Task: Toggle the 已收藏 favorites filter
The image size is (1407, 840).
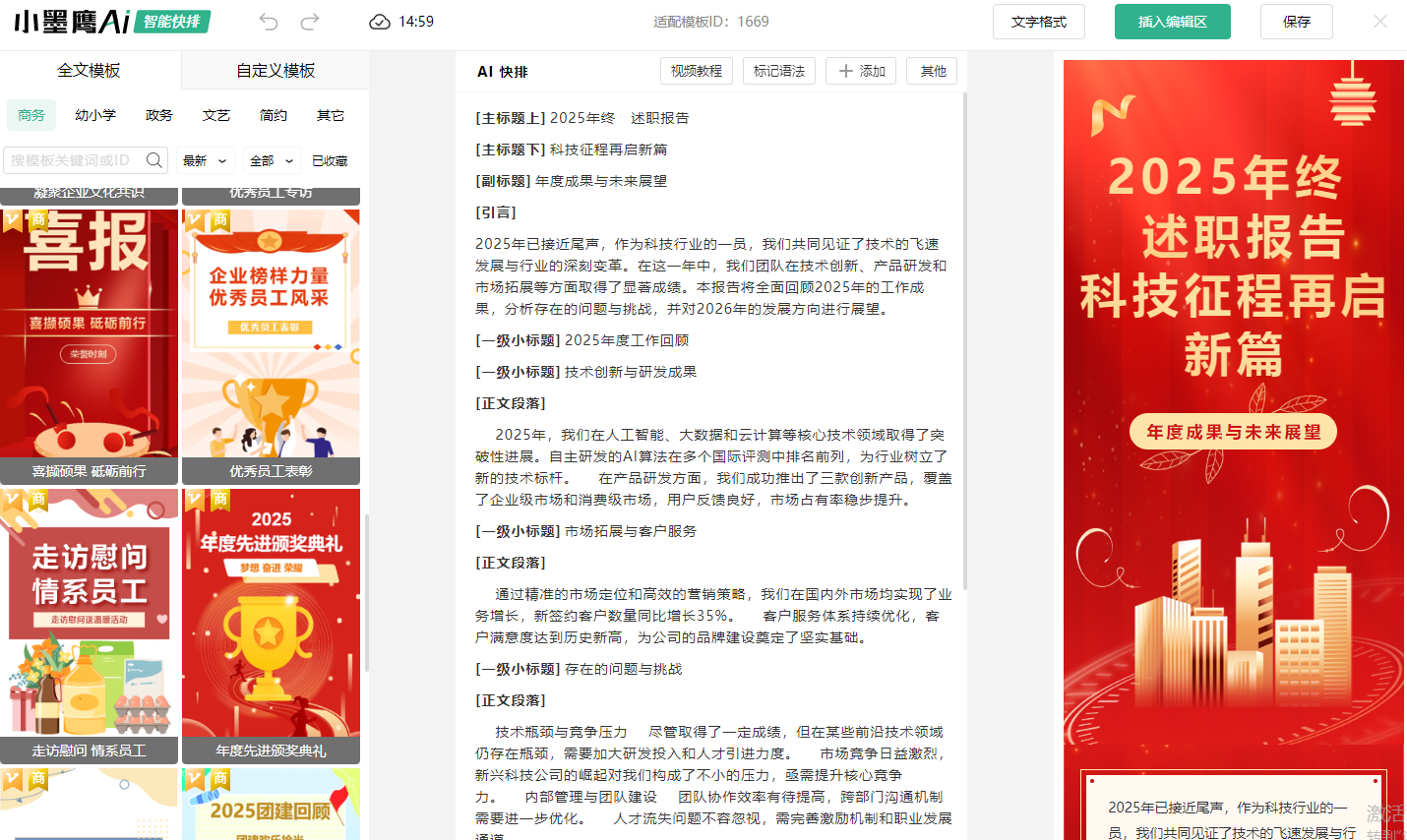Action: point(330,160)
